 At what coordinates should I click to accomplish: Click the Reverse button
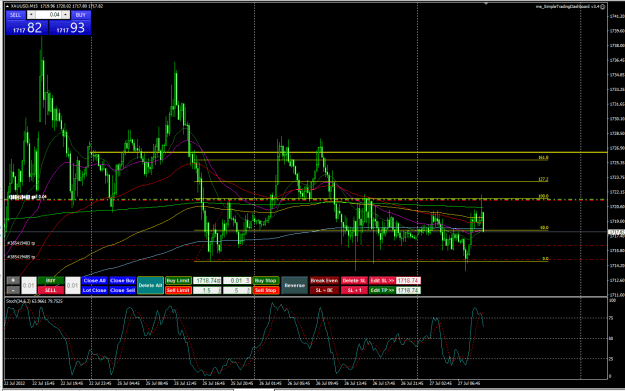(295, 285)
